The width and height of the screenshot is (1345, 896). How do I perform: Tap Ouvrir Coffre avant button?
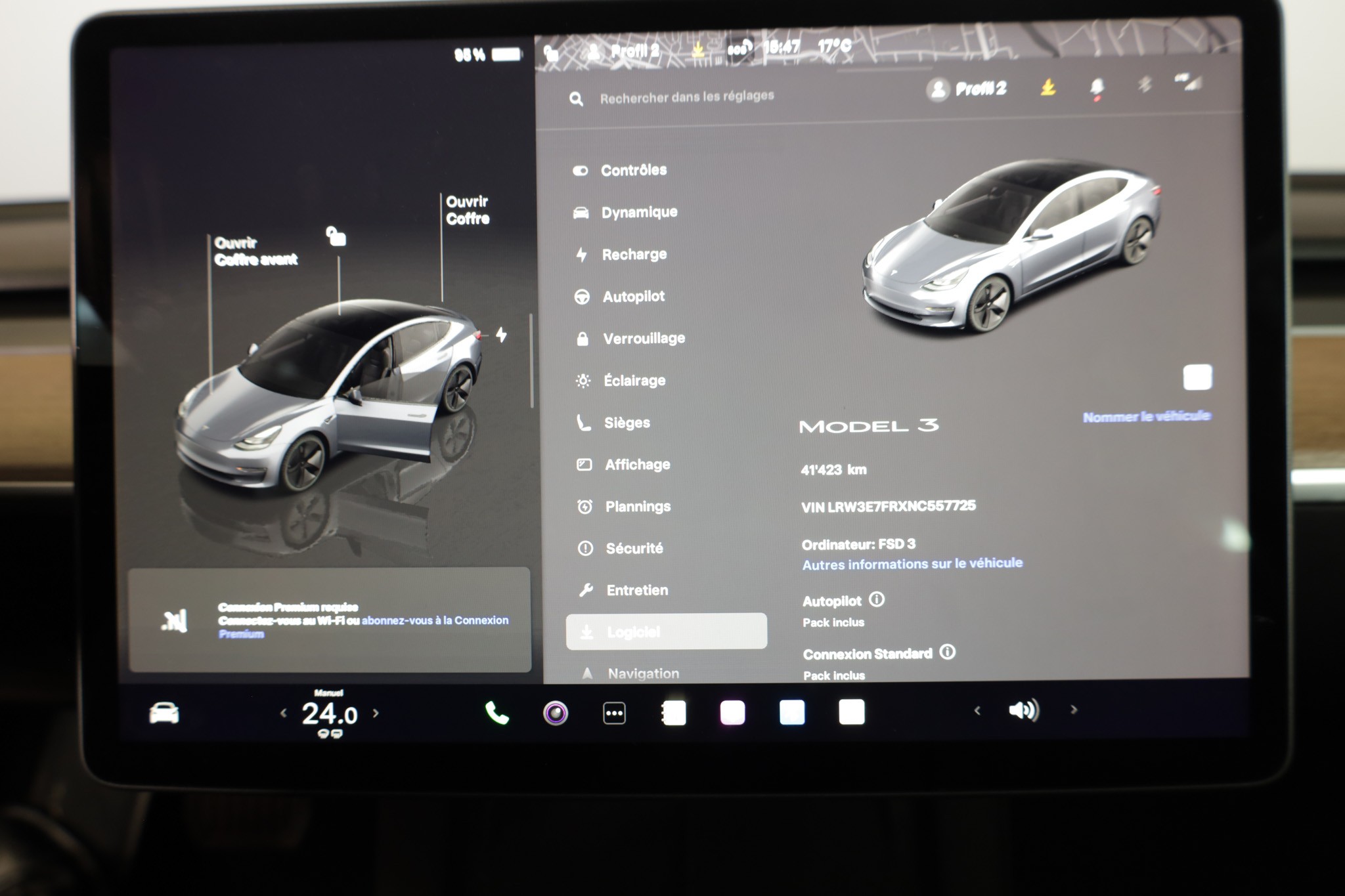click(255, 251)
